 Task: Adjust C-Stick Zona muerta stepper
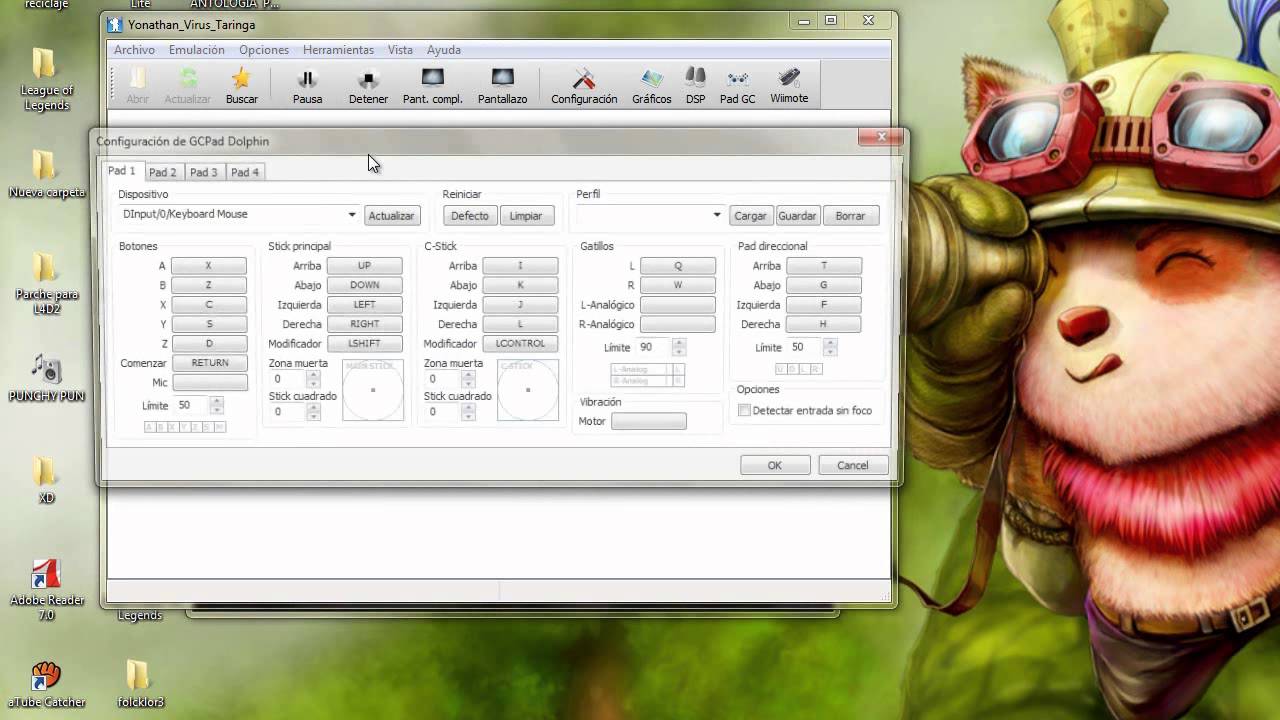(468, 379)
